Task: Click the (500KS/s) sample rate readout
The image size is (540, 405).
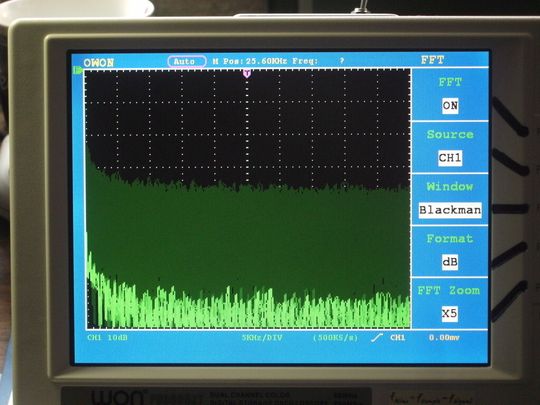Action: (335, 338)
